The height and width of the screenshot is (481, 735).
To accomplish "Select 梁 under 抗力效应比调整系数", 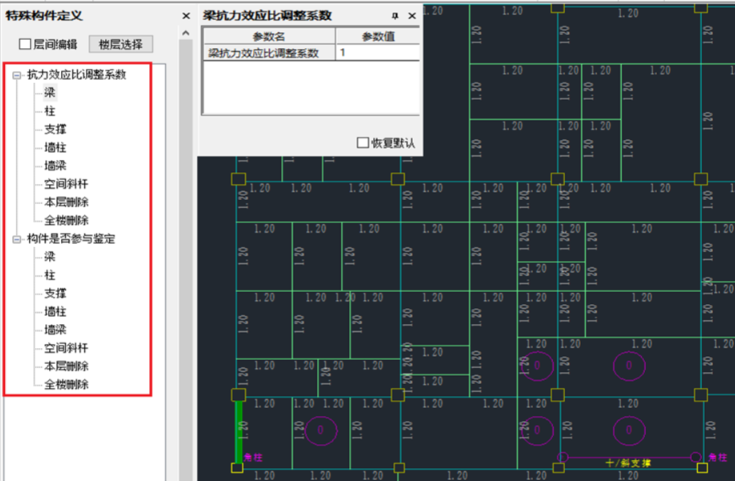I will 50,92.
